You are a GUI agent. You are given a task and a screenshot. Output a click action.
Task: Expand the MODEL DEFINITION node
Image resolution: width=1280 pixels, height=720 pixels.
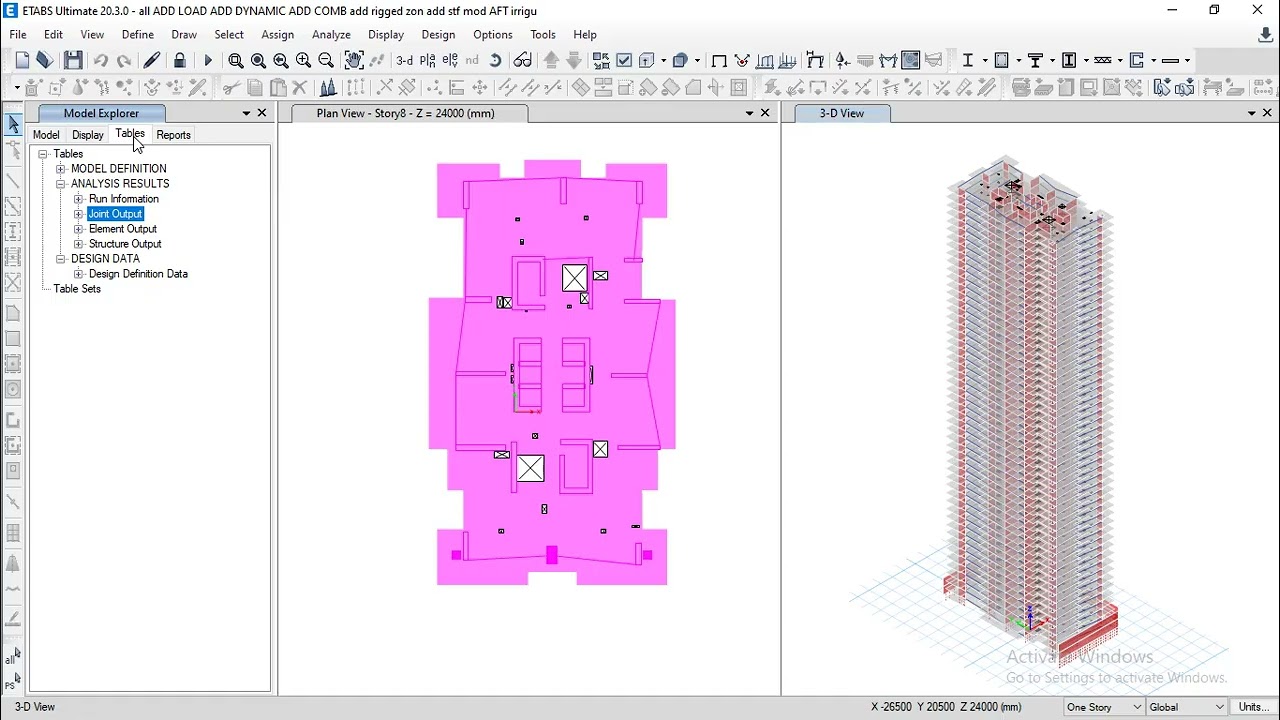(x=61, y=169)
